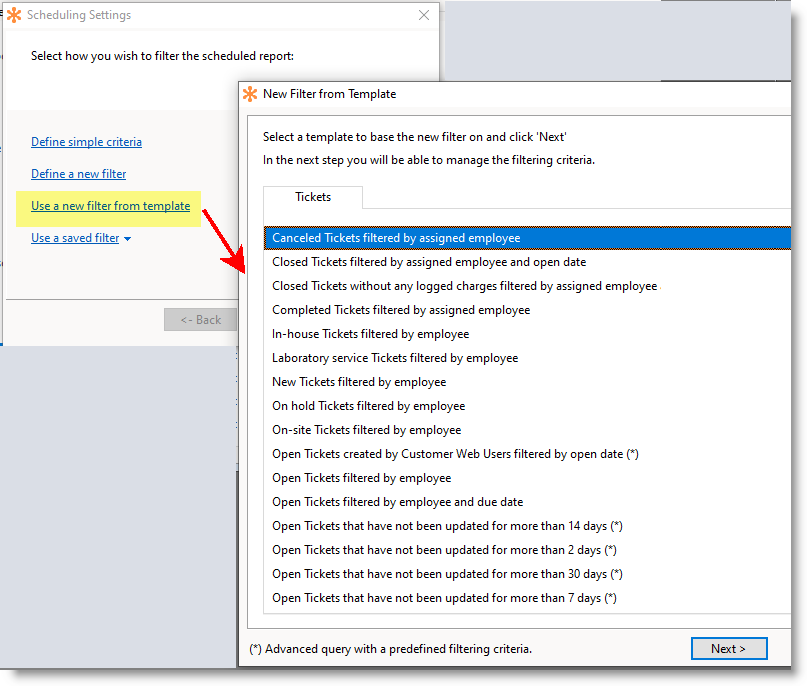
Task: Select 'Canceled Tickets filtered by assigned employee'
Action: pos(396,238)
